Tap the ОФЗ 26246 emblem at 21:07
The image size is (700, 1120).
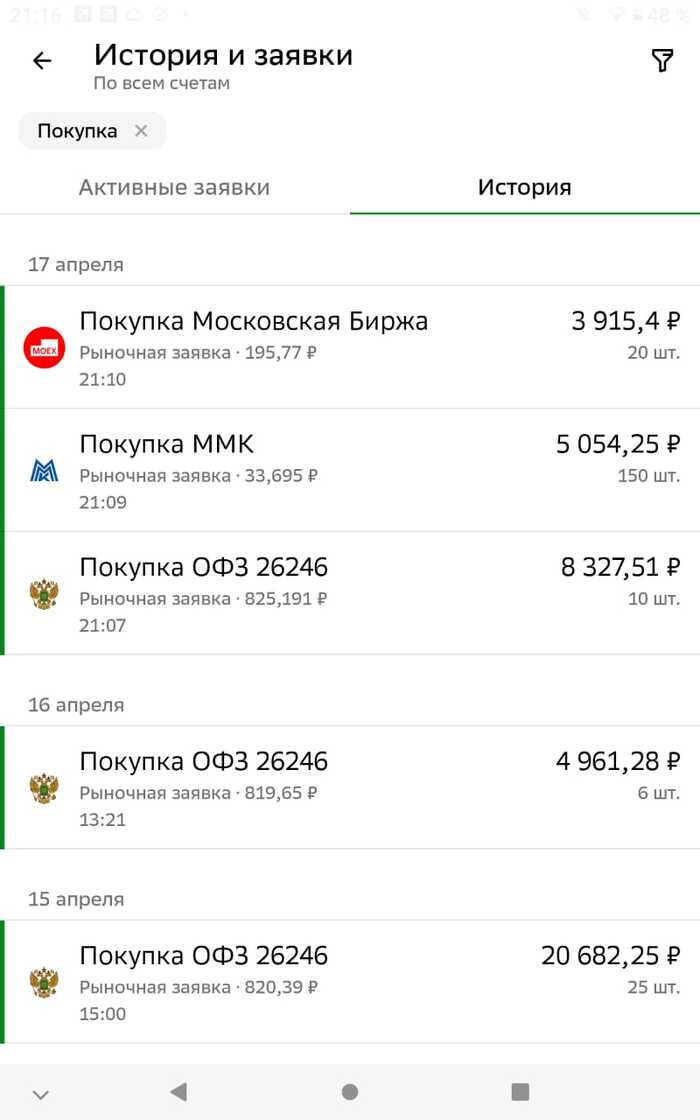(x=44, y=594)
